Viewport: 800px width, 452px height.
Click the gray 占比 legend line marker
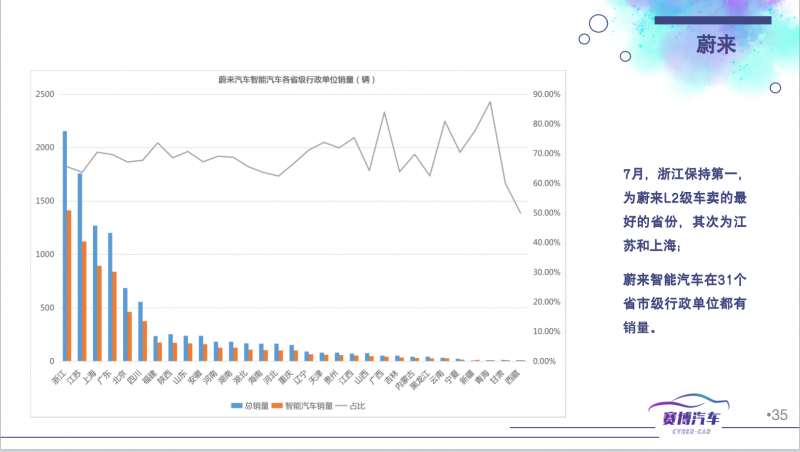click(341, 406)
